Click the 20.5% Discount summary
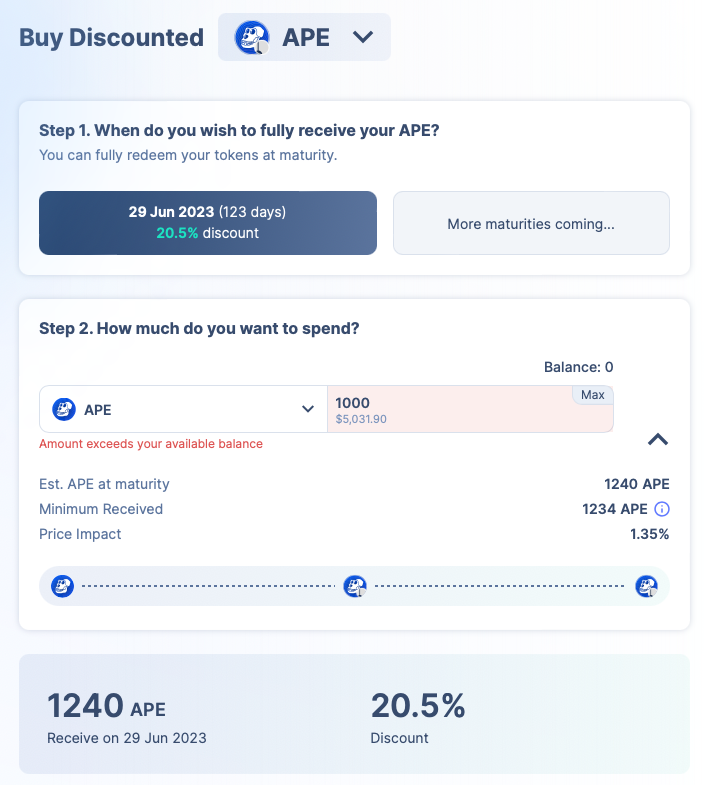This screenshot has height=785, width=704. click(x=418, y=707)
